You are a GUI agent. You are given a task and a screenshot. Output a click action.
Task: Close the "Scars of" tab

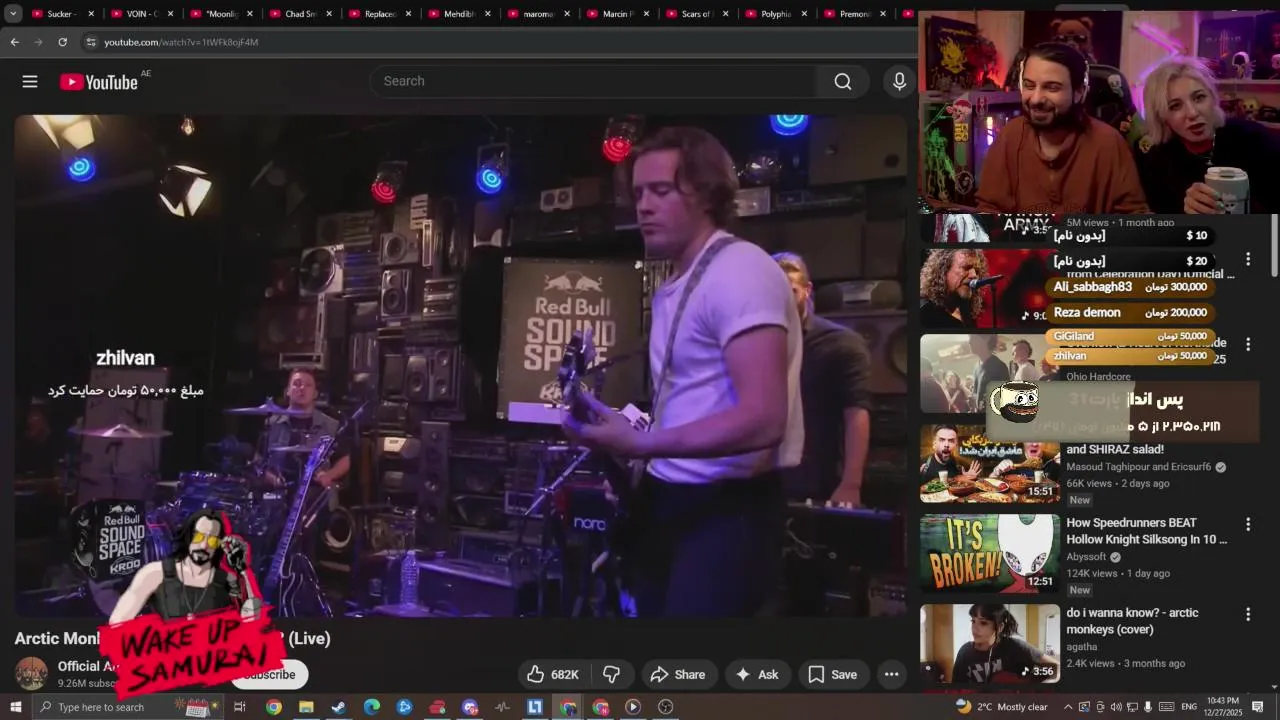click(x=726, y=14)
